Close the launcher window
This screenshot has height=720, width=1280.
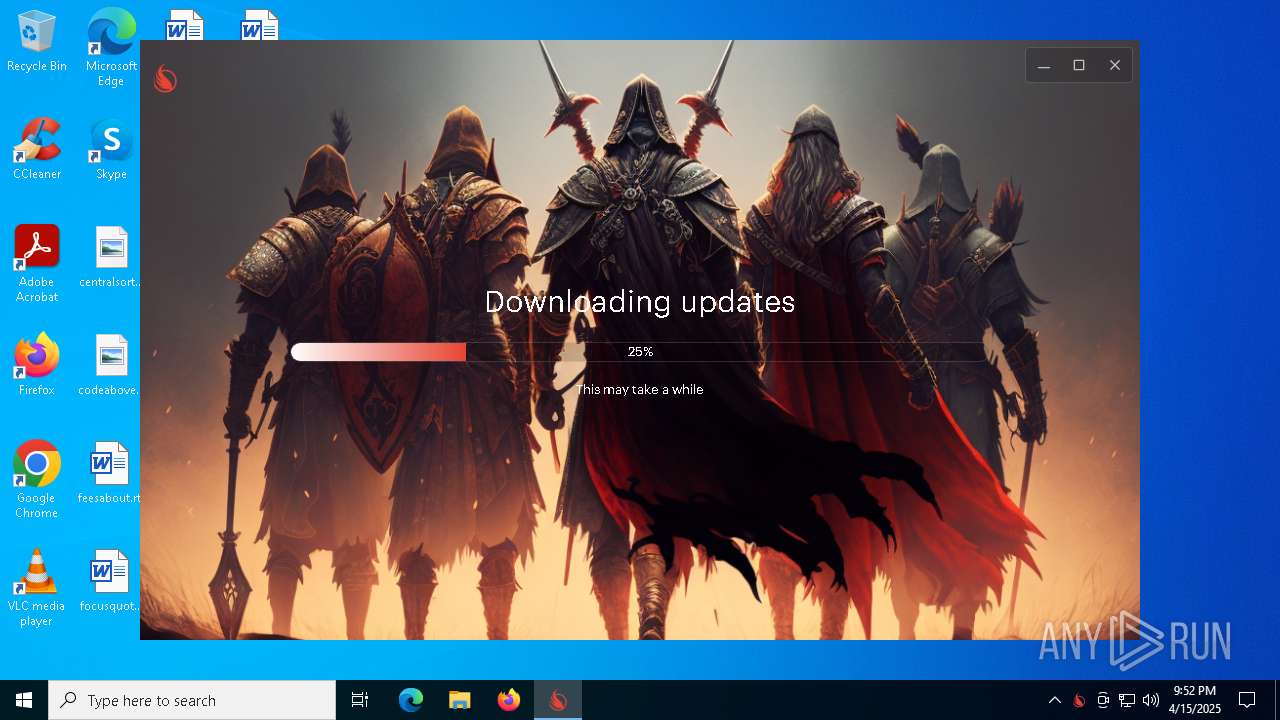(1114, 65)
